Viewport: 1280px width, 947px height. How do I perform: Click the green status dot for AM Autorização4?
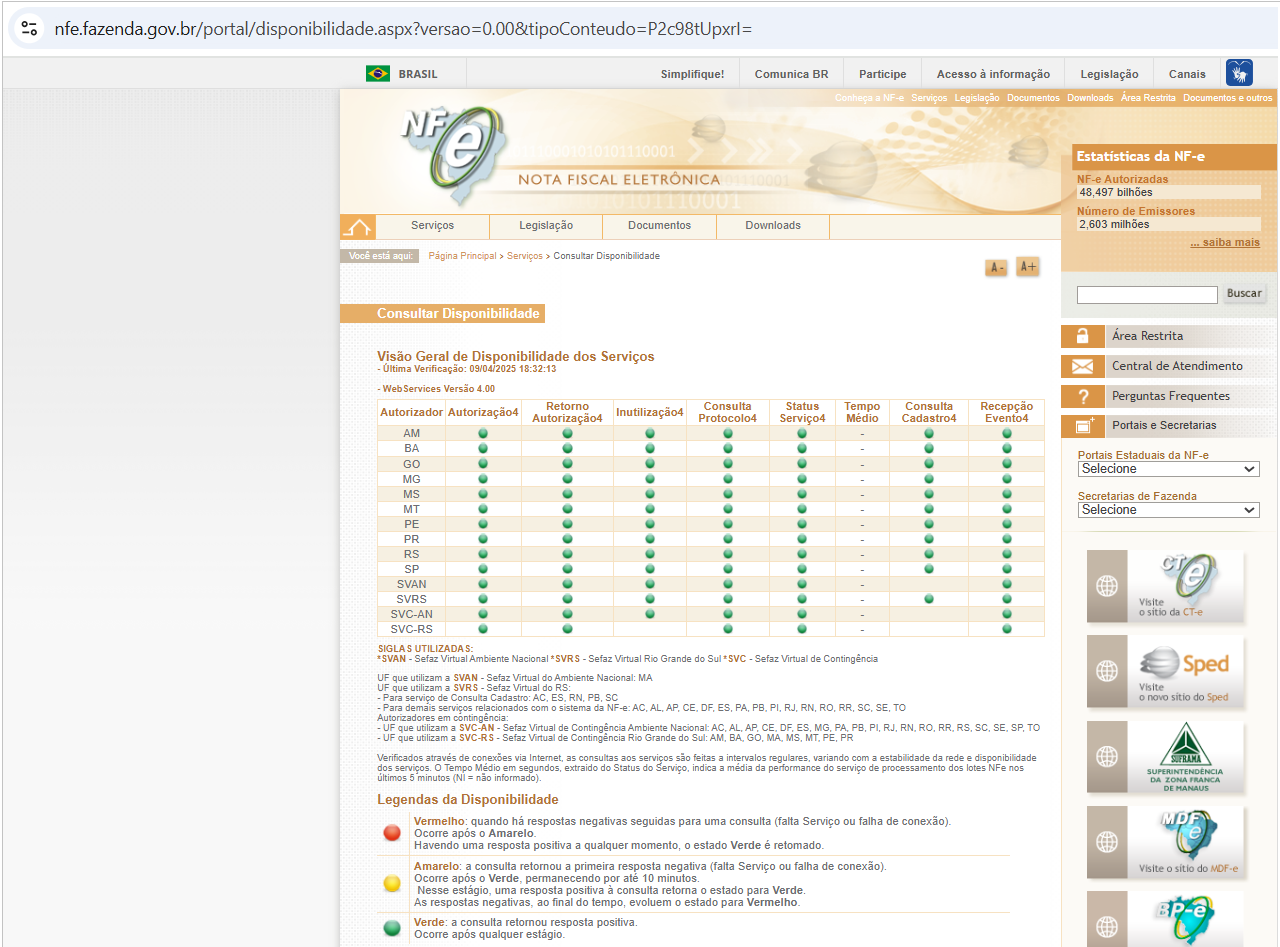pyautogui.click(x=483, y=434)
